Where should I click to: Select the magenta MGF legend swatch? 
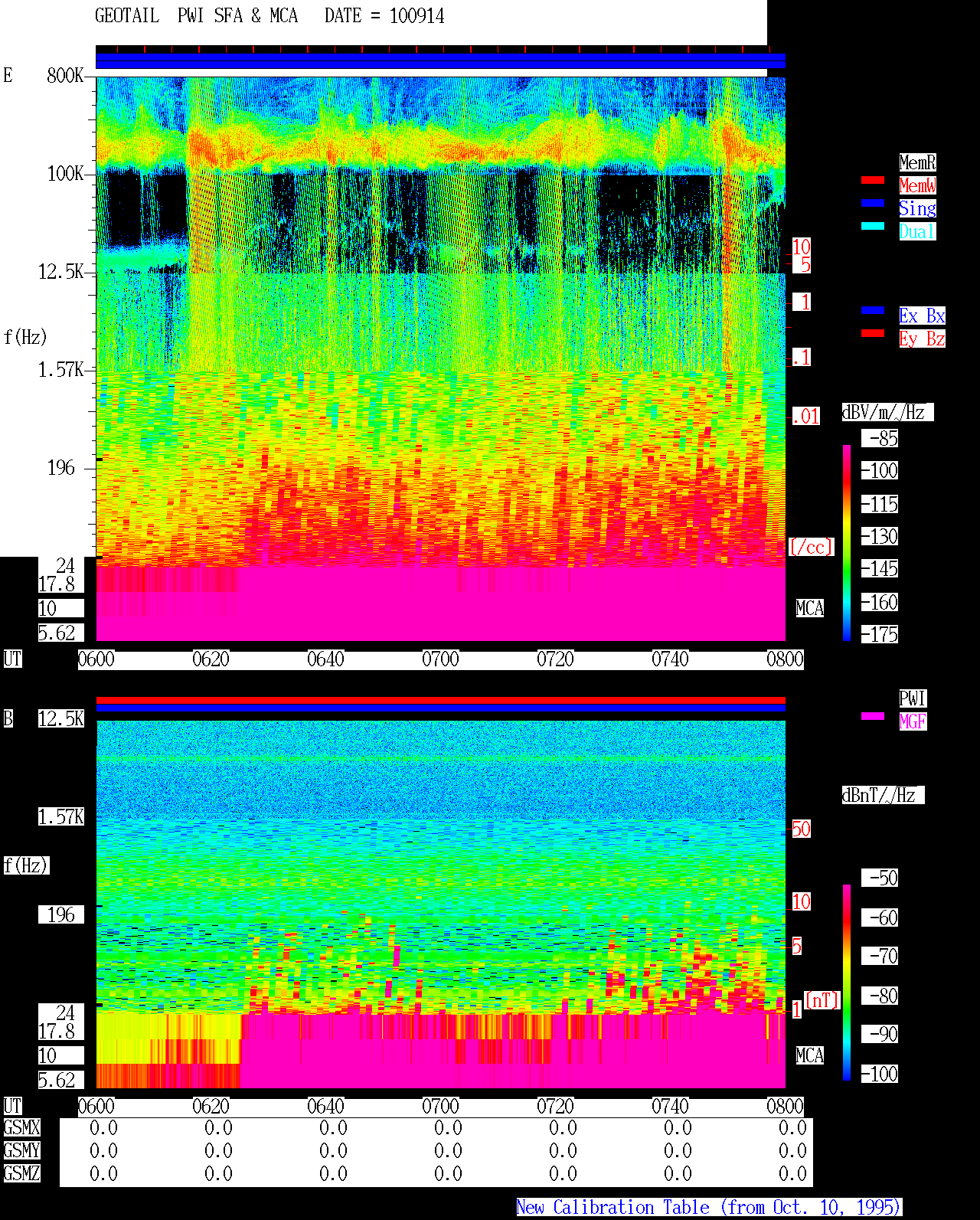point(873,716)
